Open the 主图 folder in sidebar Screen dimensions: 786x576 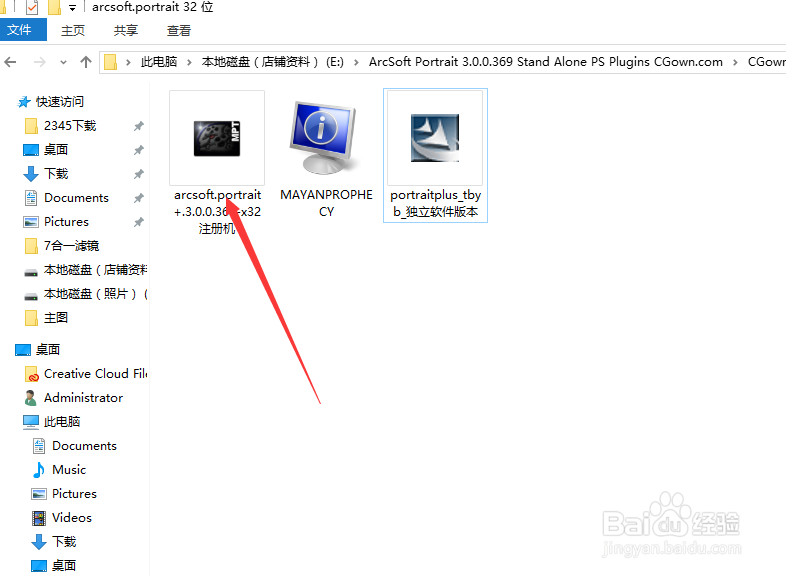[56, 318]
